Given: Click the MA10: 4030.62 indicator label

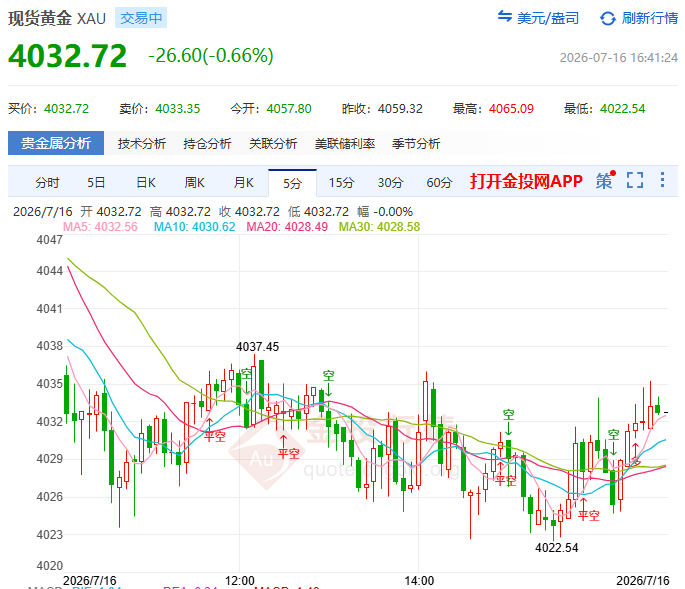Looking at the screenshot, I should pos(194,226).
